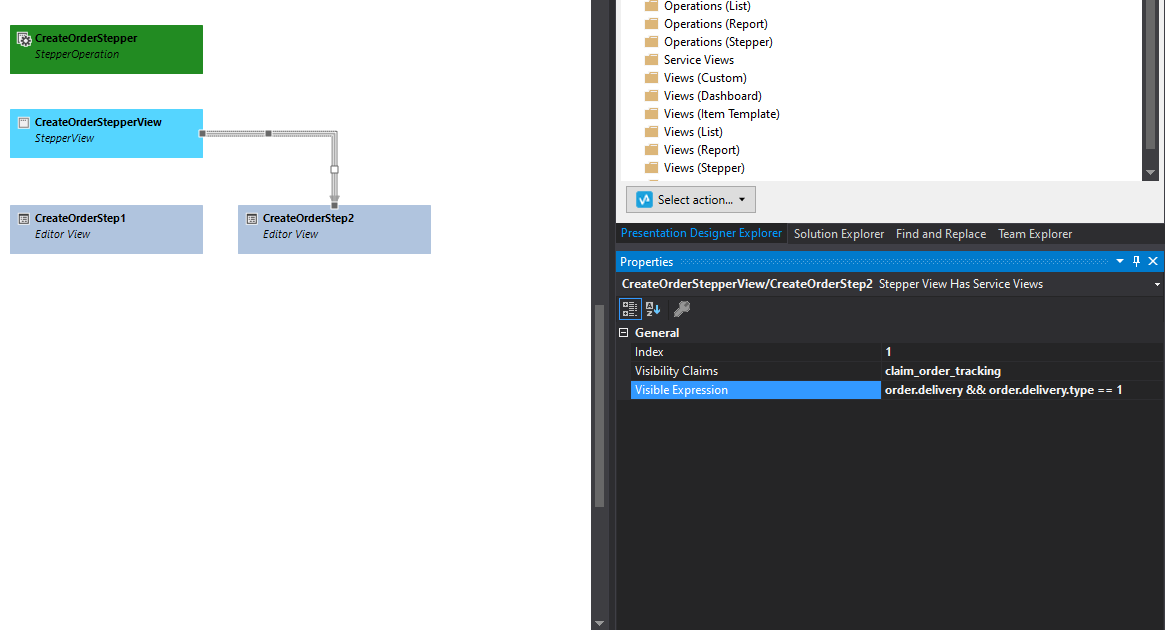Select the Visible Expression property

756,390
